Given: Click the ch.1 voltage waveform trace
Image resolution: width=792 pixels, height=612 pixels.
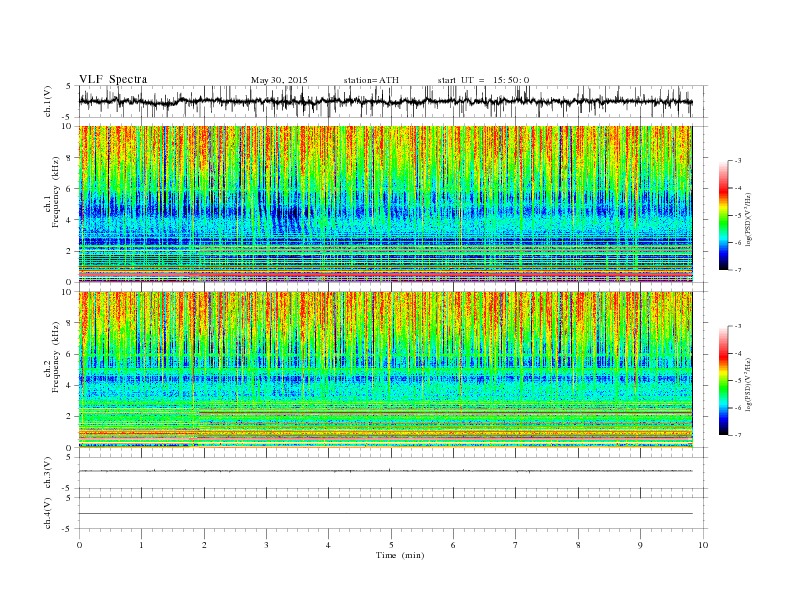Looking at the screenshot, I should click(385, 101).
